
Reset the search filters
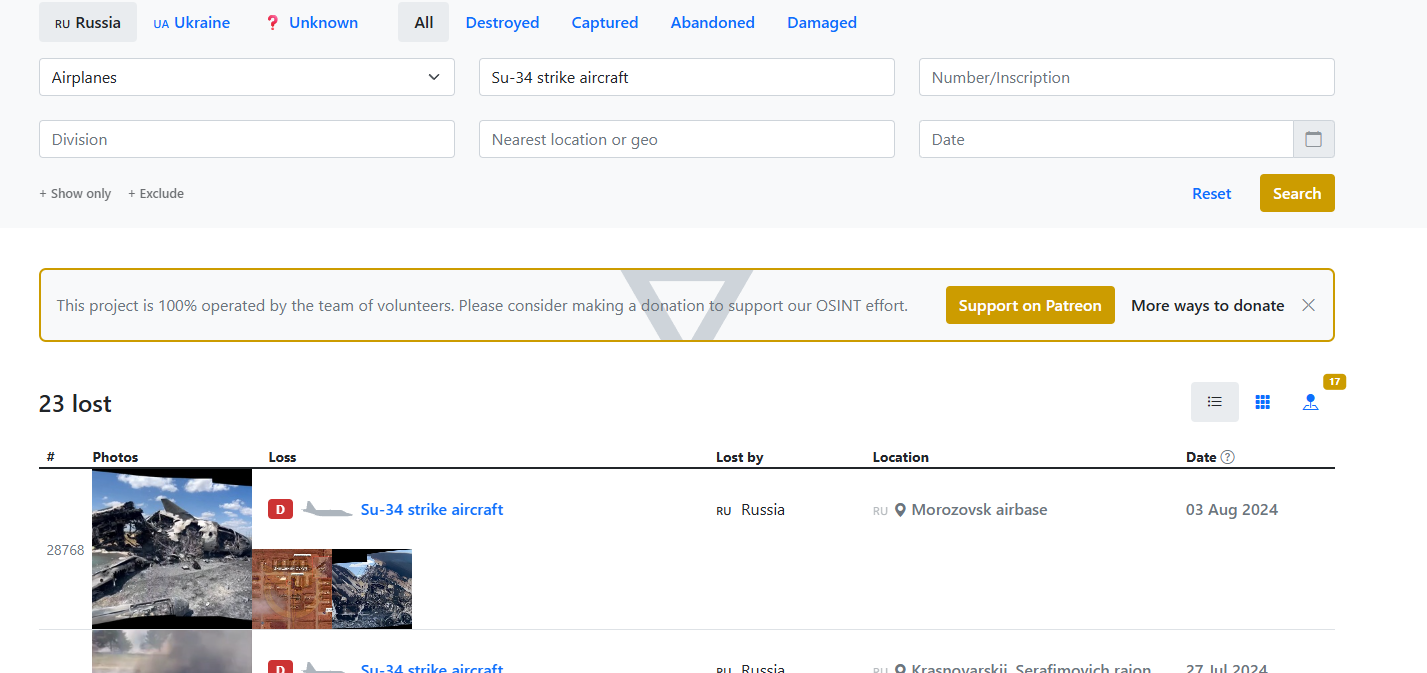pyautogui.click(x=1212, y=194)
